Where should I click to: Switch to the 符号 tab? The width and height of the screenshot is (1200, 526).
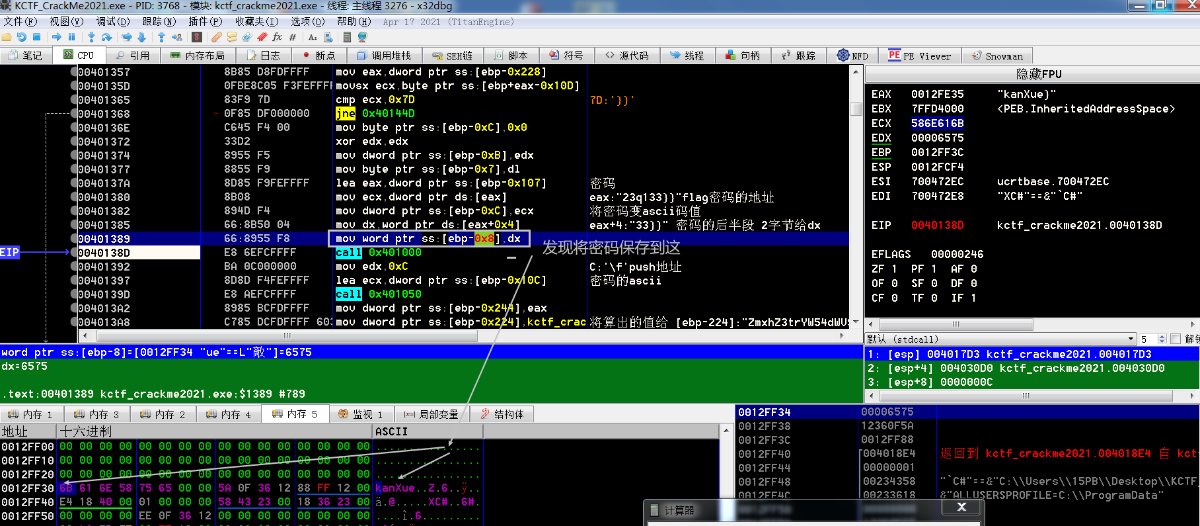[x=566, y=55]
